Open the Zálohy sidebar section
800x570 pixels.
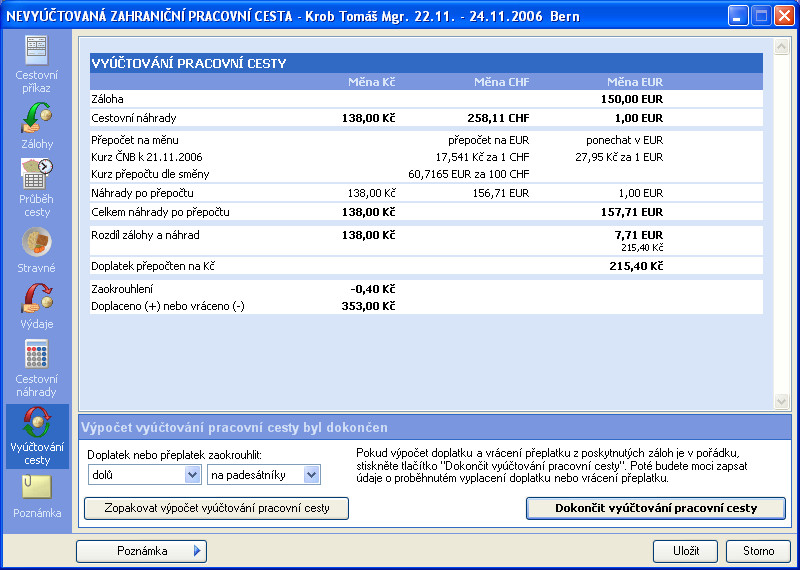pos(37,126)
